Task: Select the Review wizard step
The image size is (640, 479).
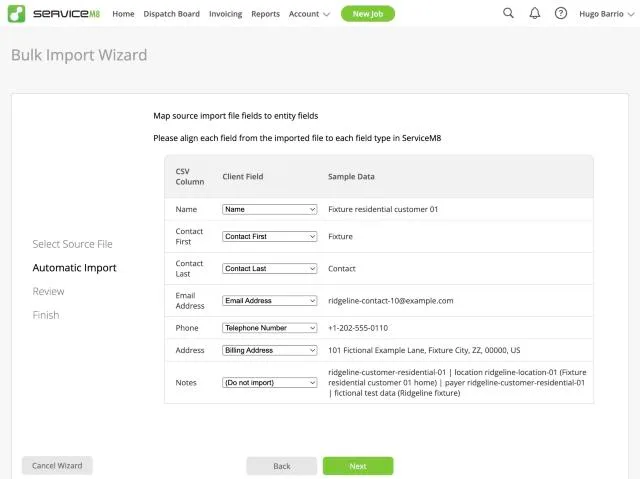Action: (48, 291)
